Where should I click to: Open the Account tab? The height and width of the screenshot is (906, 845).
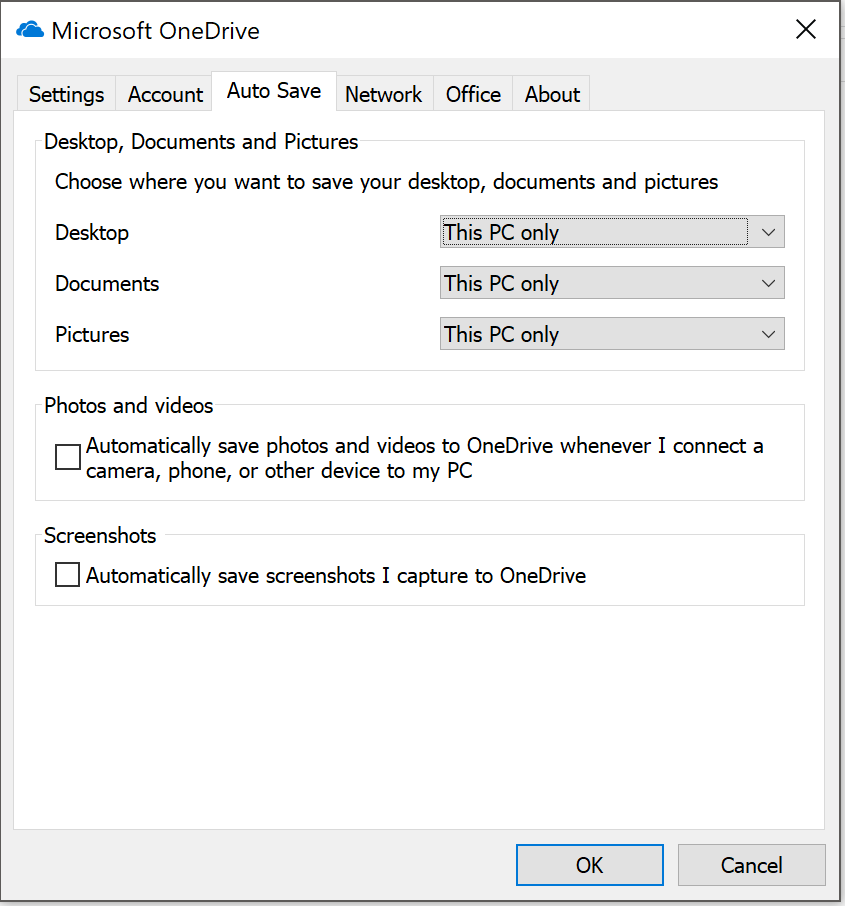pyautogui.click(x=165, y=94)
